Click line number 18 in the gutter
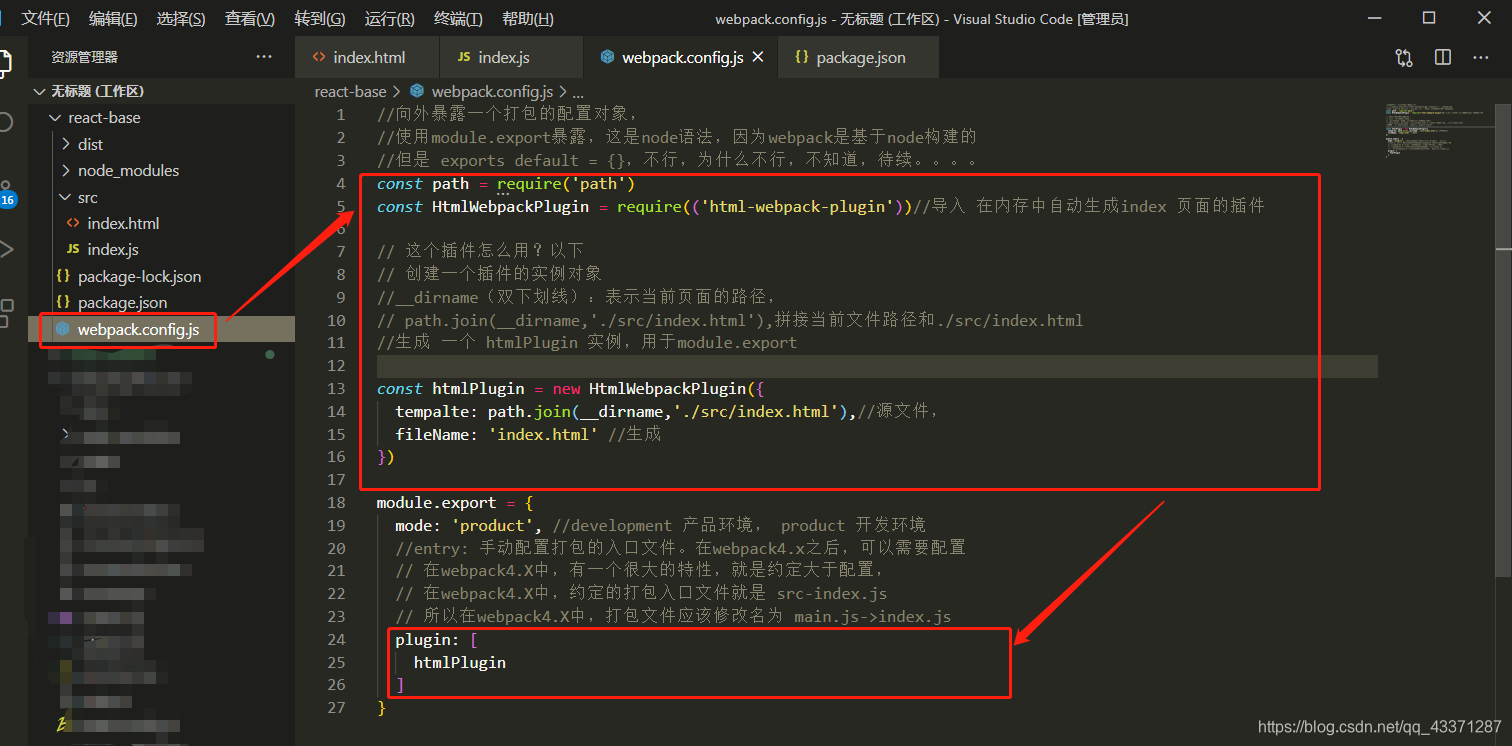The width and height of the screenshot is (1512, 746). coord(336,503)
